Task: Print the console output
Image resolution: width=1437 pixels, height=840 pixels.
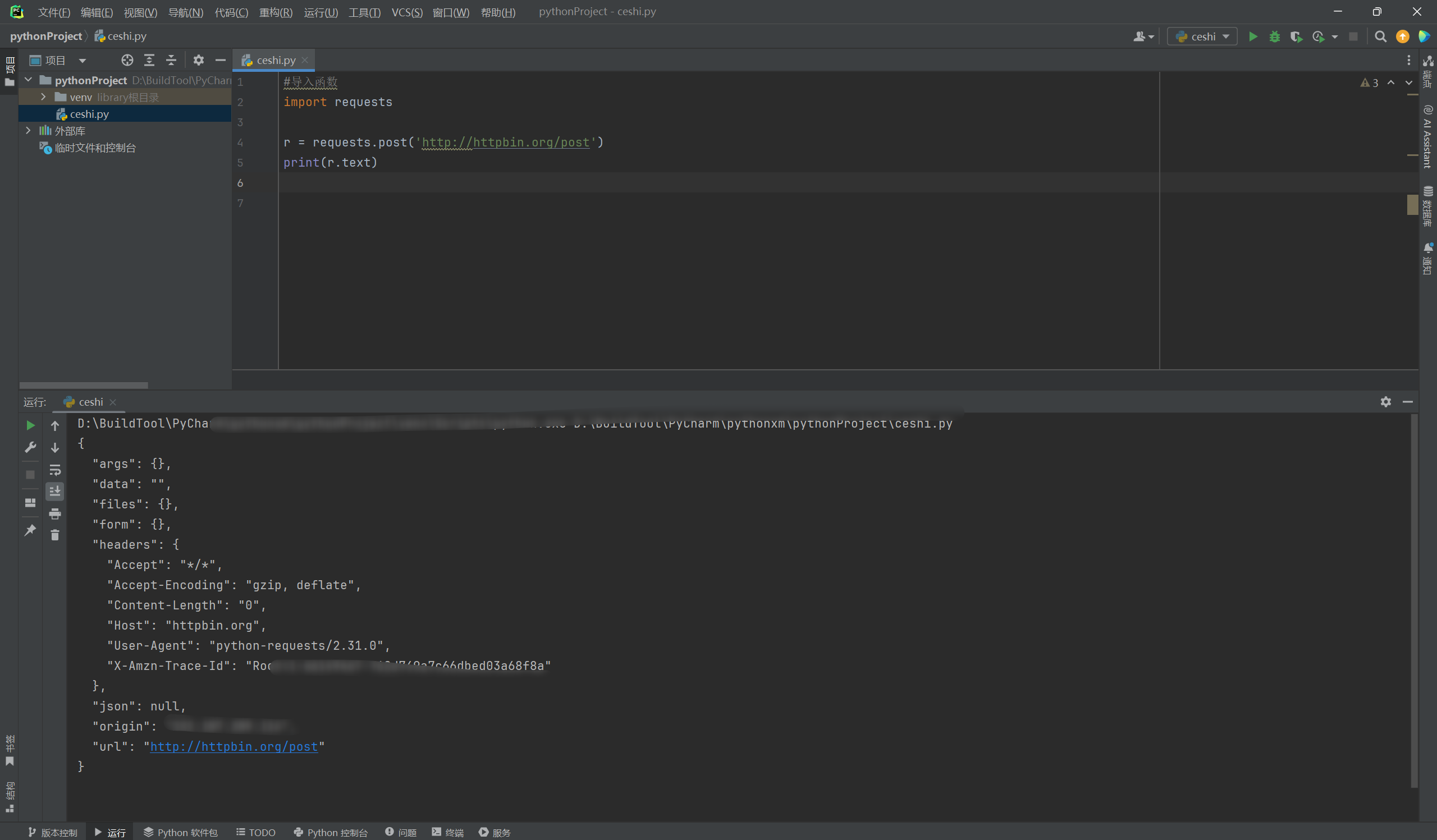Action: pos(55,513)
